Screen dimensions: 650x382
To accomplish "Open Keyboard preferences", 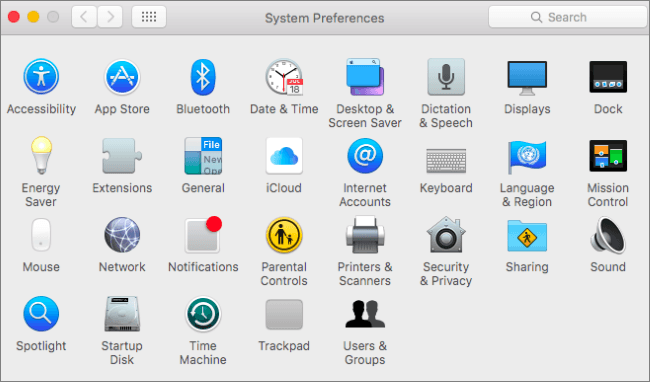I will pyautogui.click(x=446, y=160).
